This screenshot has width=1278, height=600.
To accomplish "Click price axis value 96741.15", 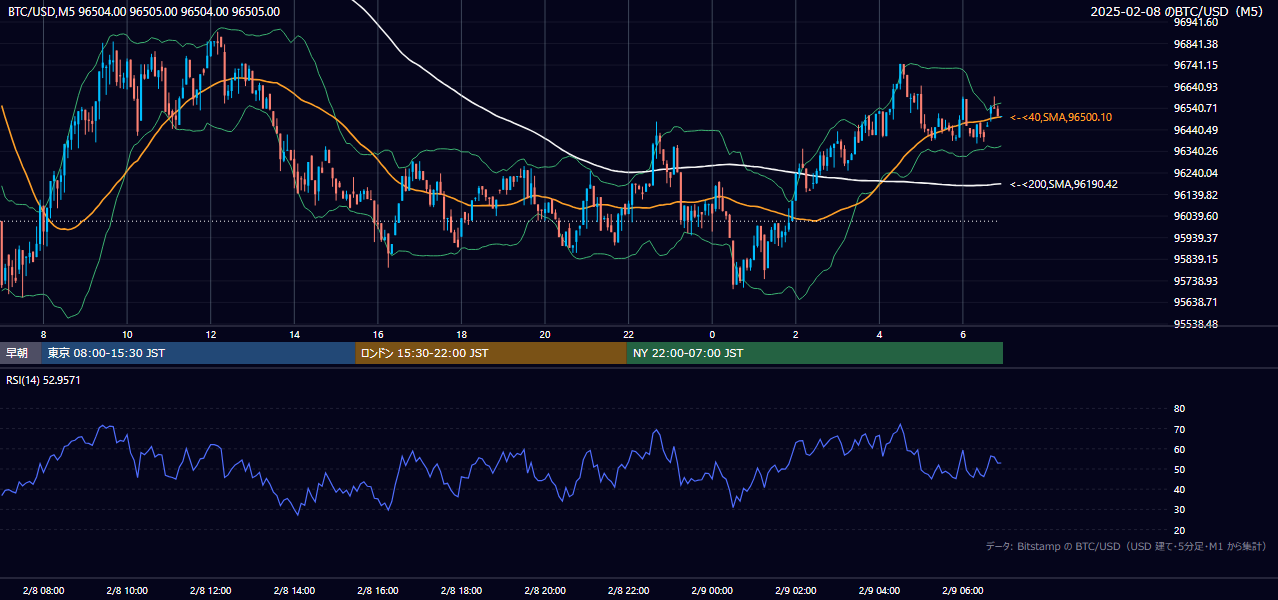I will click(x=1196, y=65).
